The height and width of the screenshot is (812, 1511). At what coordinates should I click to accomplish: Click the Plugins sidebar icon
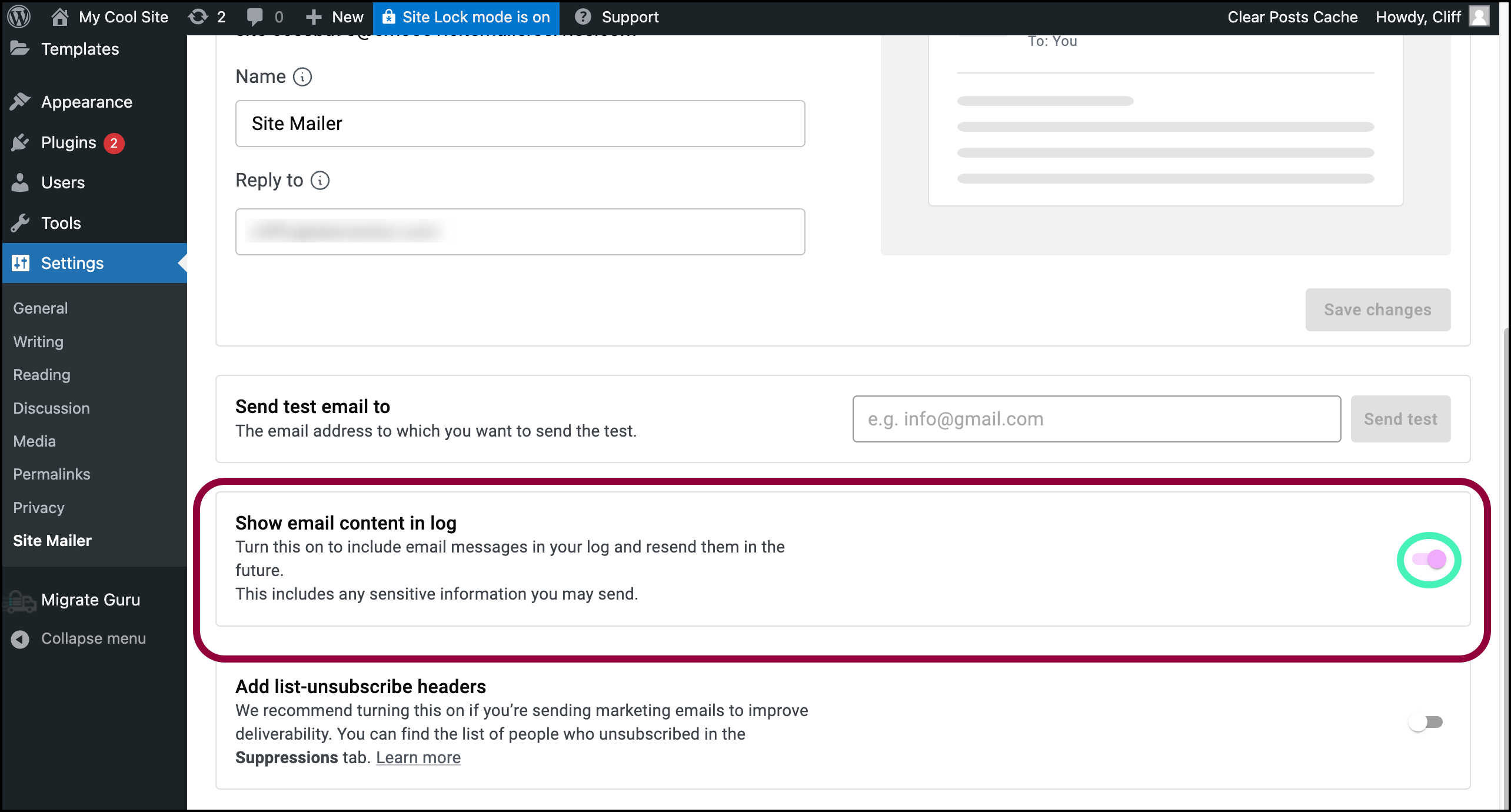coord(20,142)
